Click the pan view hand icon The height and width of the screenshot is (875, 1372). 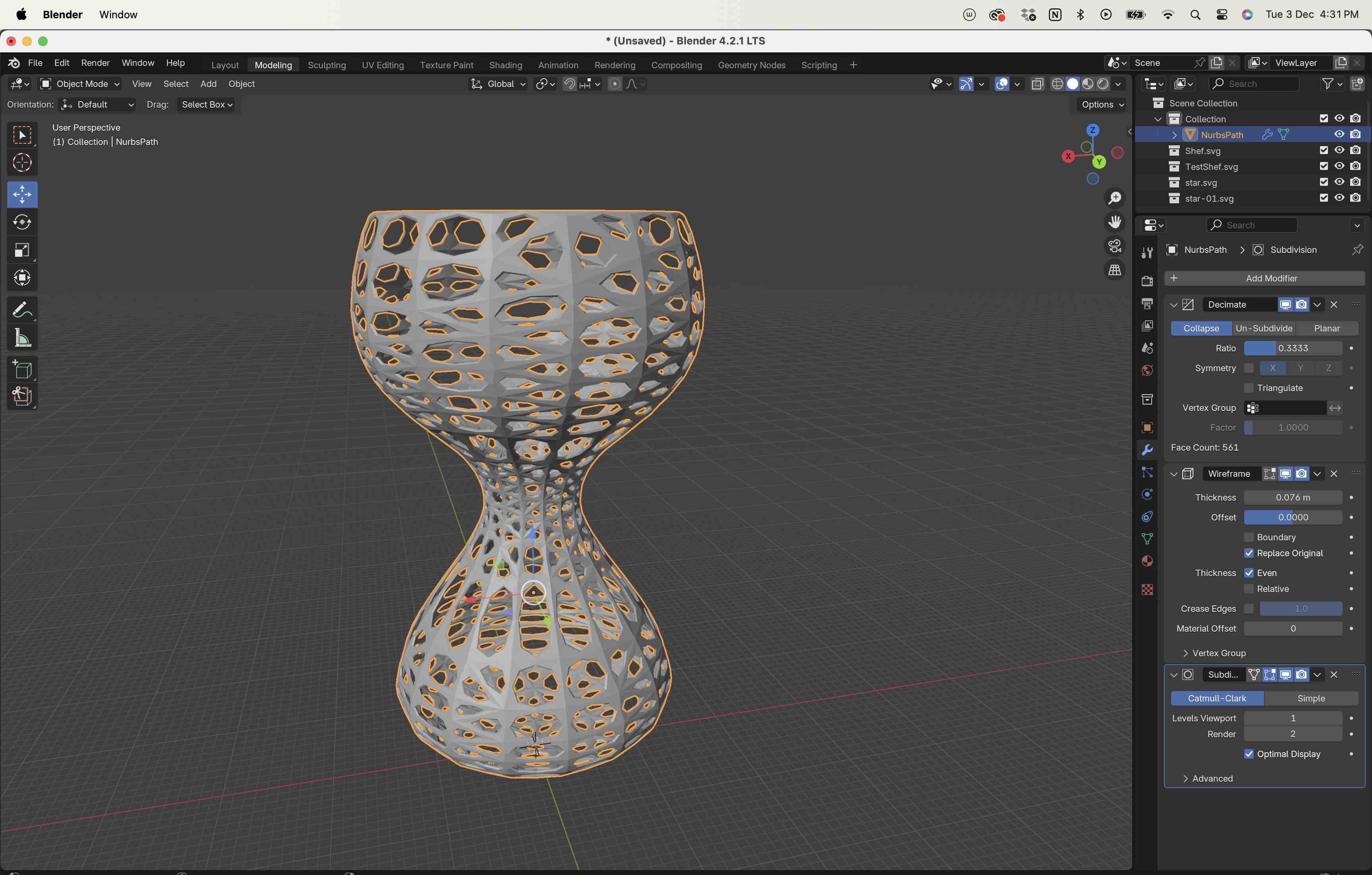point(1114,222)
